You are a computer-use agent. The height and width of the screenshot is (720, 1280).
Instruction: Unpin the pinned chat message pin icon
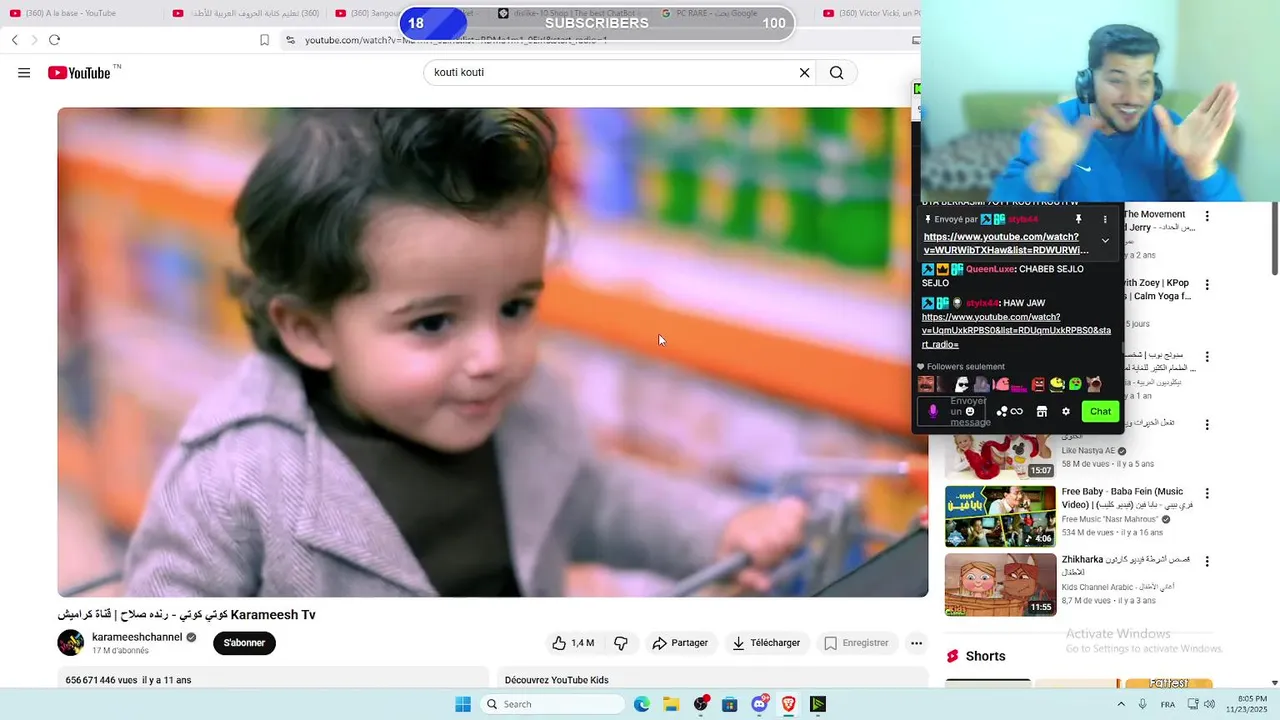click(x=1078, y=219)
